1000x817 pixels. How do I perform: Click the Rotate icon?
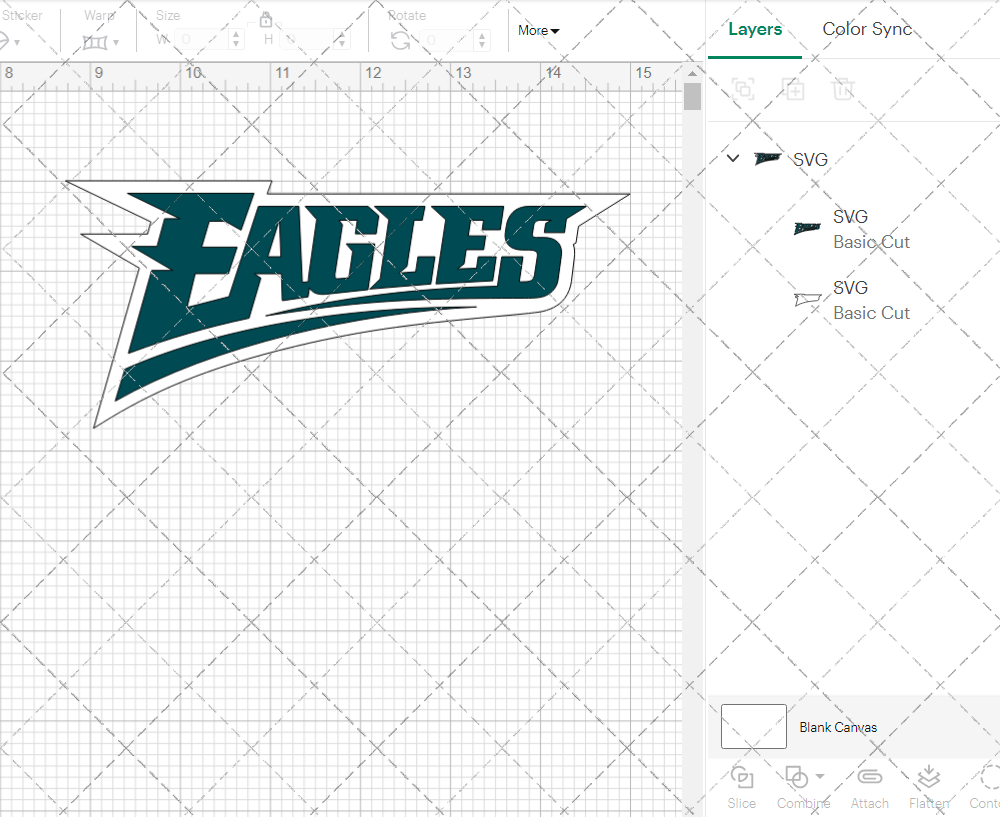click(x=401, y=41)
